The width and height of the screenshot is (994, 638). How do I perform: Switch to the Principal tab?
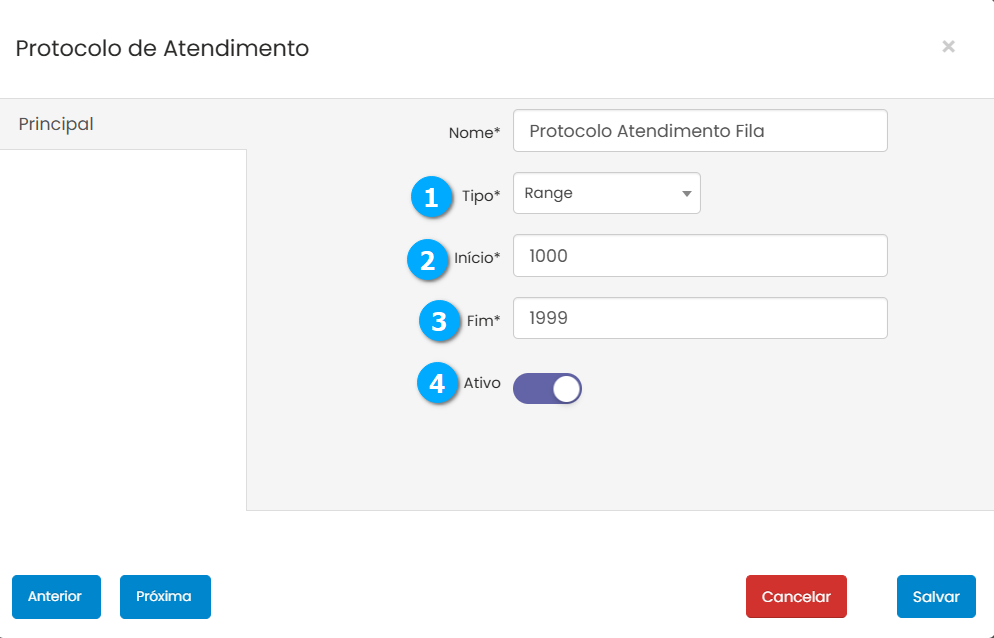(x=56, y=124)
